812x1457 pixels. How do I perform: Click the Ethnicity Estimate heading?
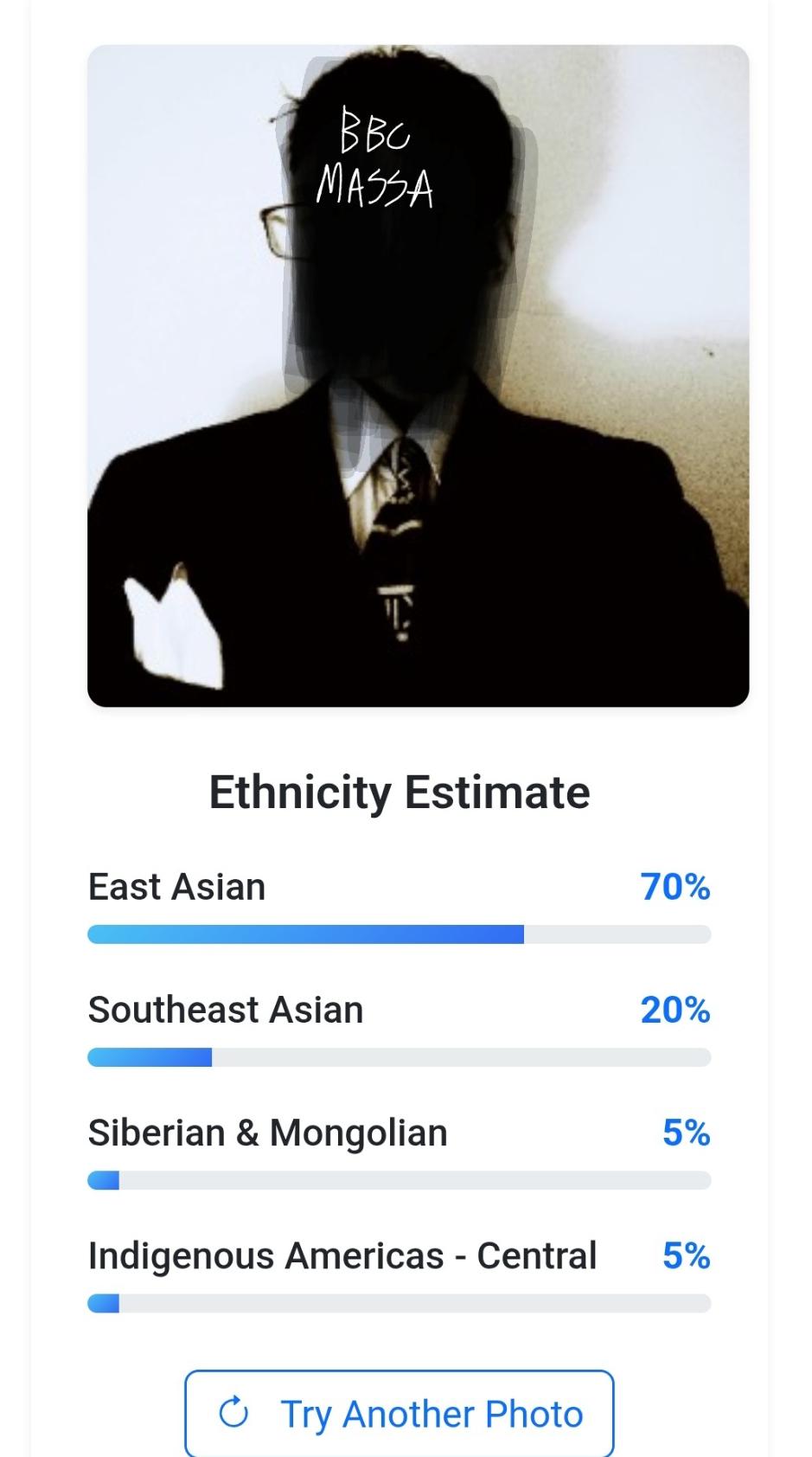coord(400,793)
